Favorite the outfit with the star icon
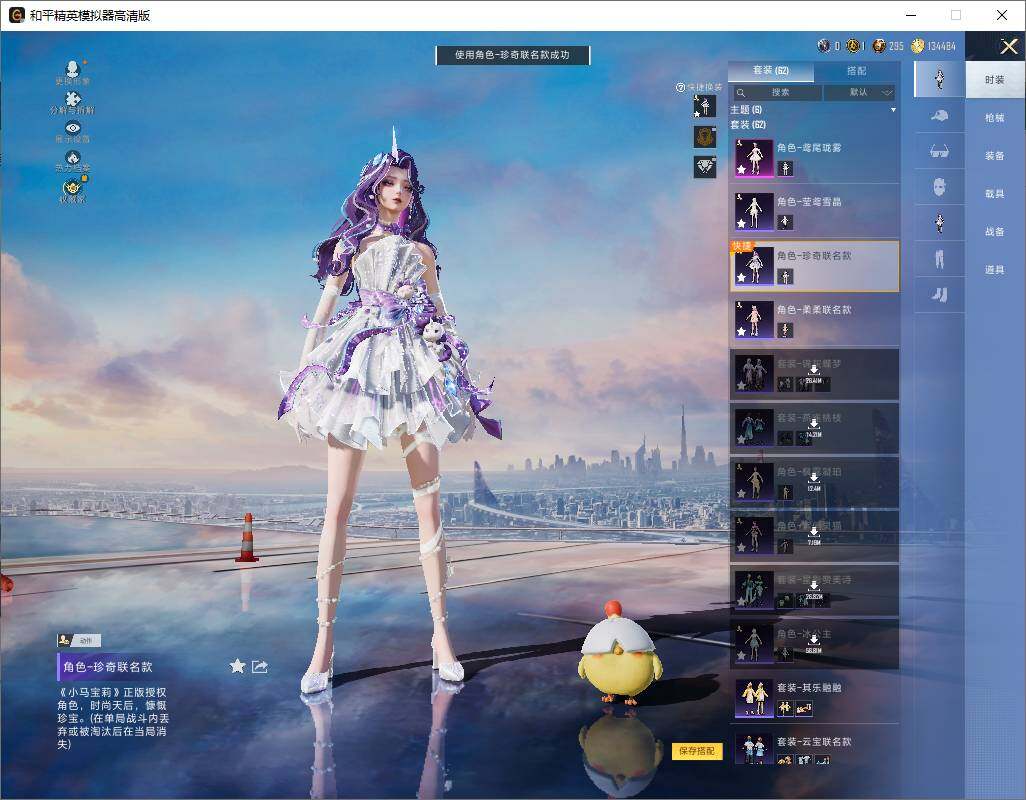This screenshot has width=1026, height=800. coord(237,667)
